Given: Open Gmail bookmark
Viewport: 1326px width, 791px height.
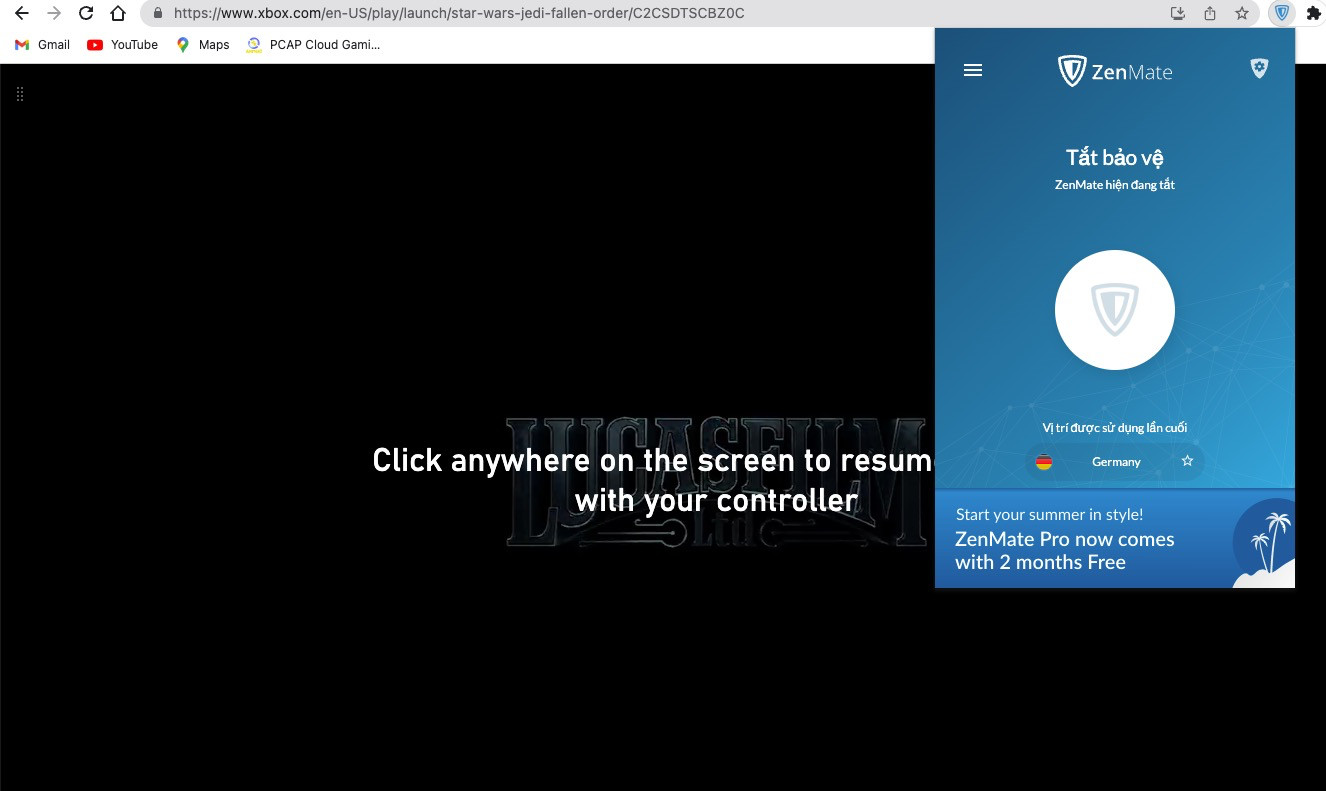Looking at the screenshot, I should click(42, 44).
